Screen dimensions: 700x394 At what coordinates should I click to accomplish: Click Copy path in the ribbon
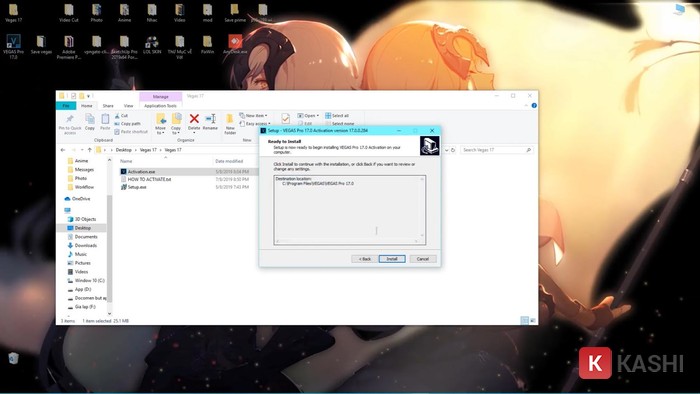pos(127,124)
